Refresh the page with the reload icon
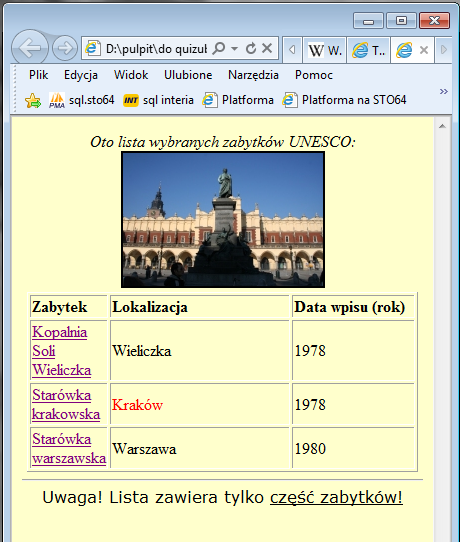The height and width of the screenshot is (542, 460). [251, 48]
